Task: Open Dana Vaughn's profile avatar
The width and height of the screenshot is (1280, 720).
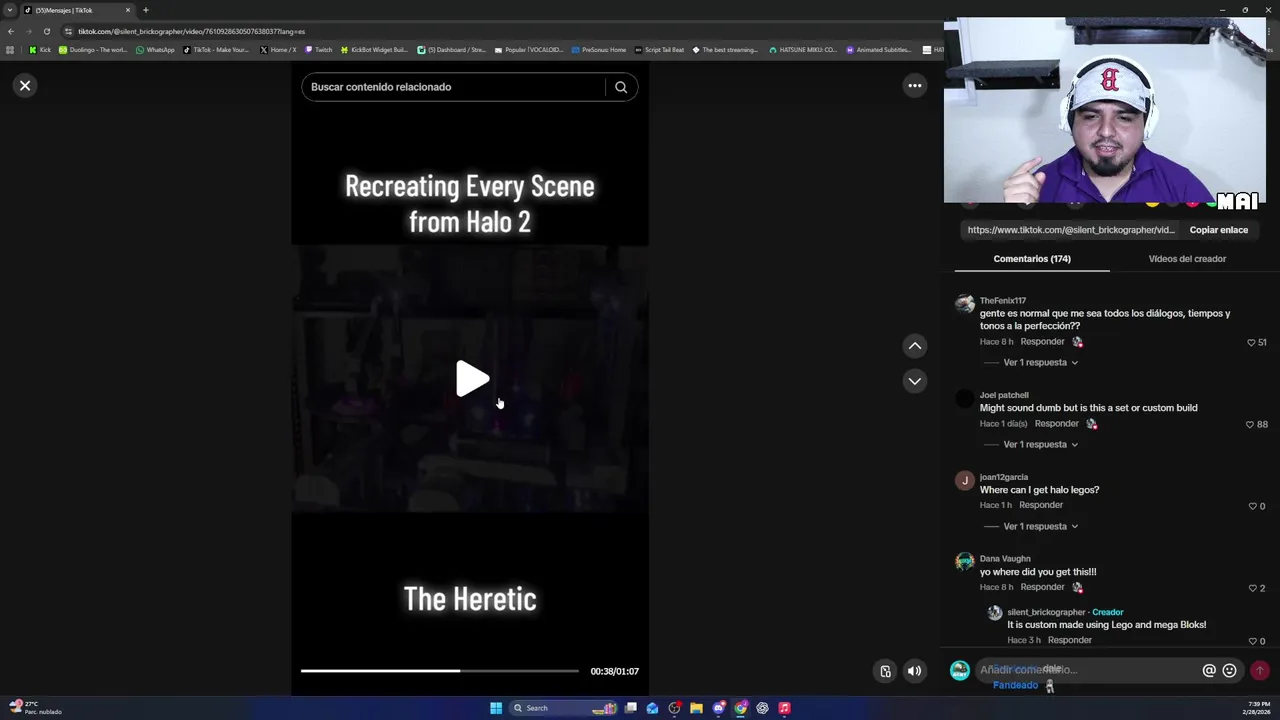Action: click(x=964, y=562)
